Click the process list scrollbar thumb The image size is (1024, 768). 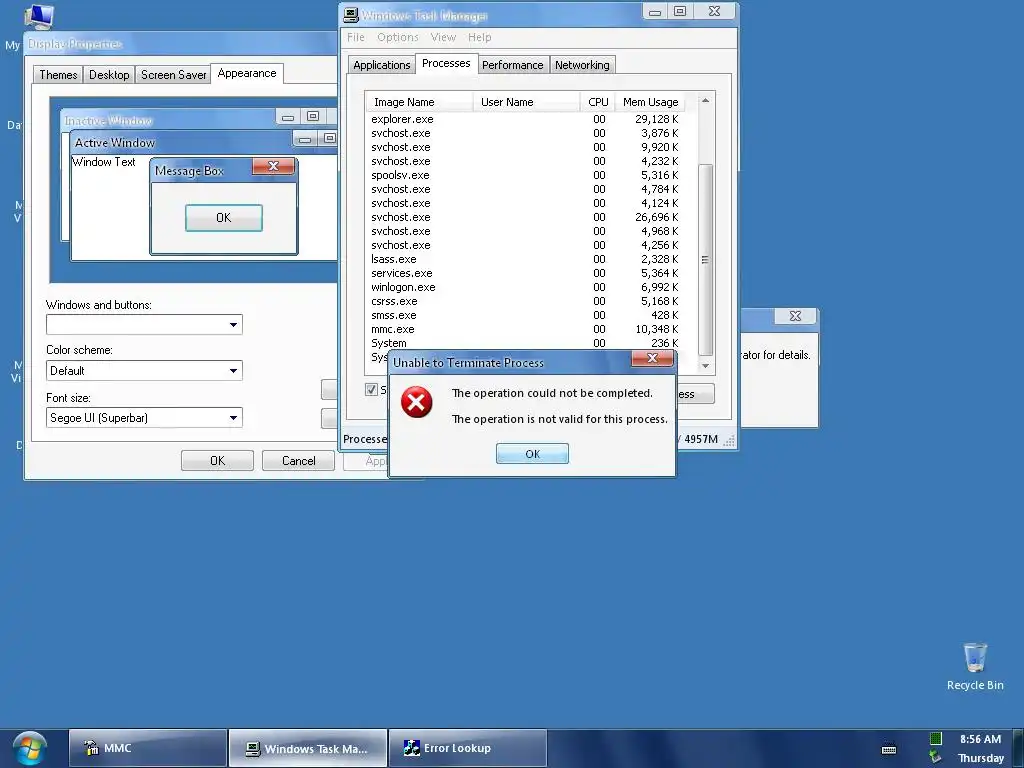(x=705, y=259)
